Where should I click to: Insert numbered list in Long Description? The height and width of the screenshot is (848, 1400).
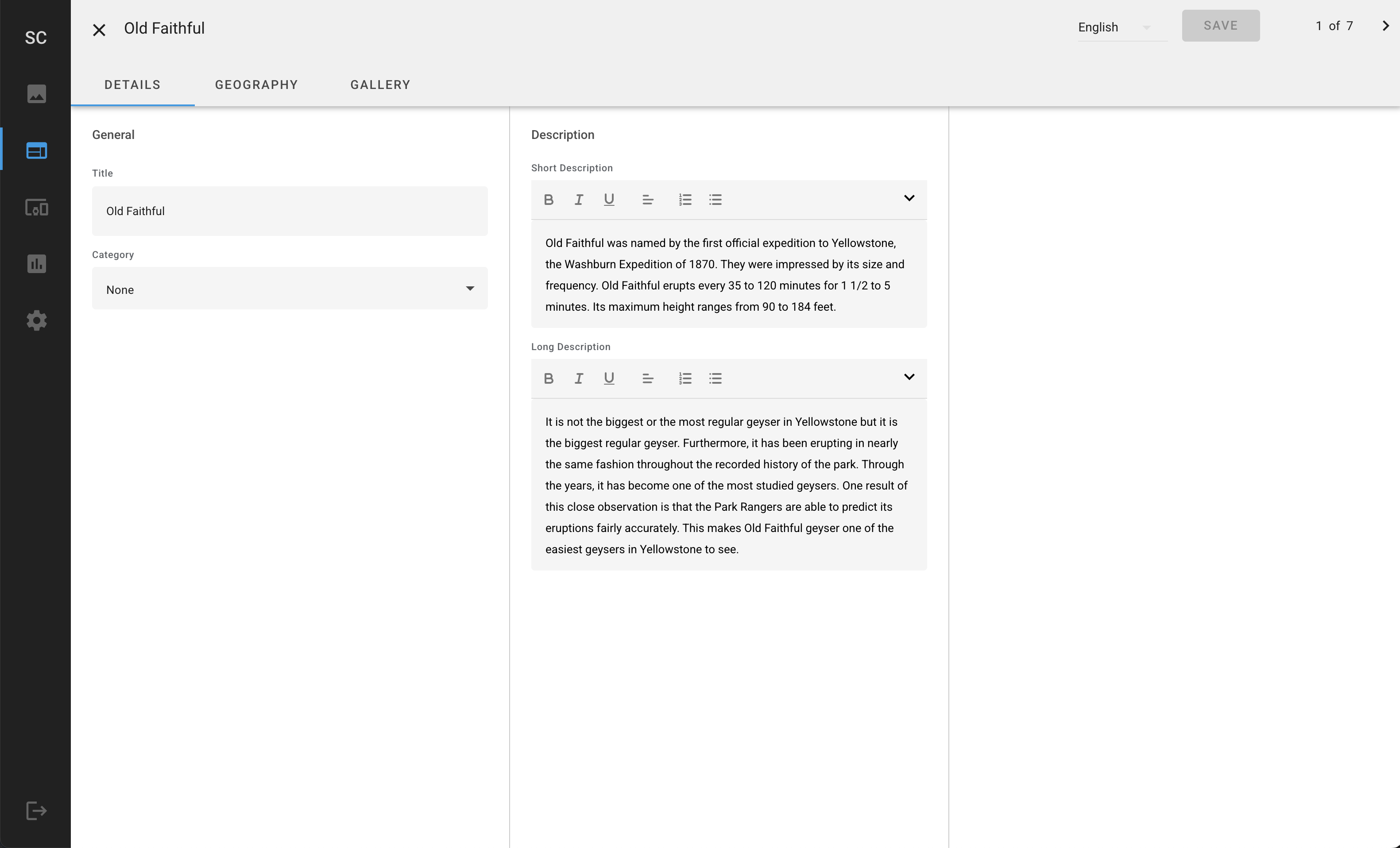click(685, 378)
